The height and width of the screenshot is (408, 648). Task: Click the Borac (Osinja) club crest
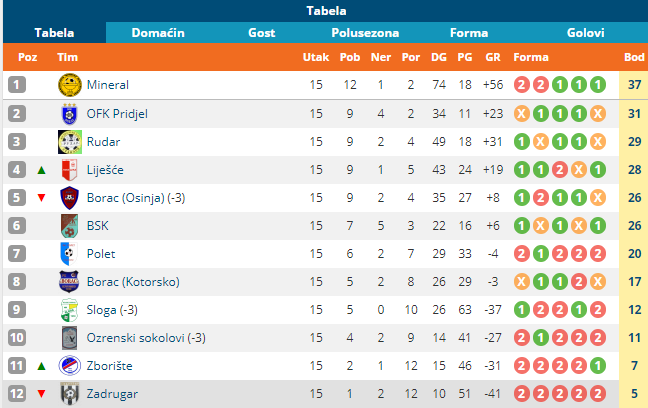pyautogui.click(x=69, y=198)
